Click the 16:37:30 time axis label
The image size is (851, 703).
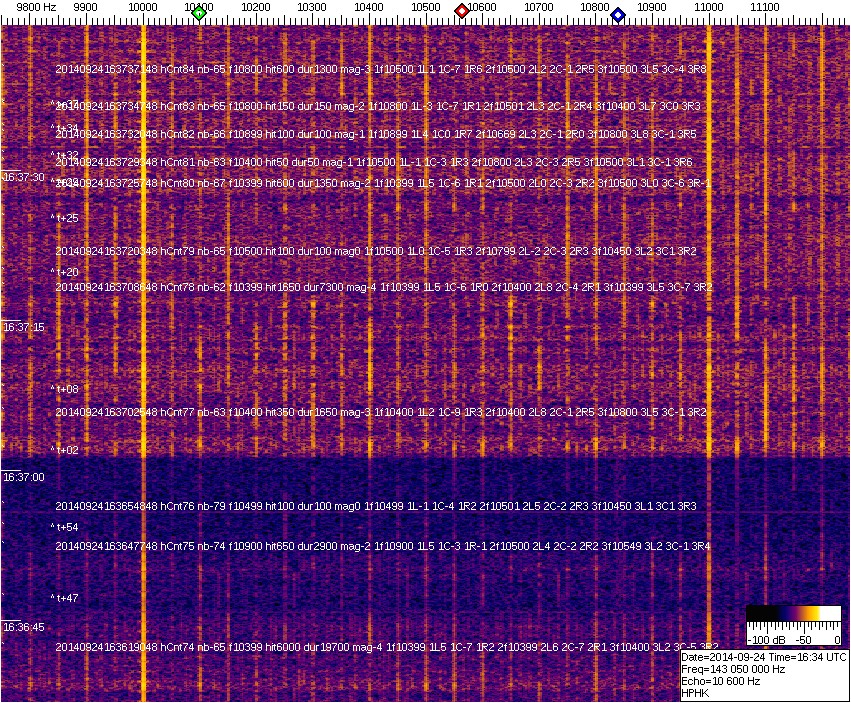(24, 177)
